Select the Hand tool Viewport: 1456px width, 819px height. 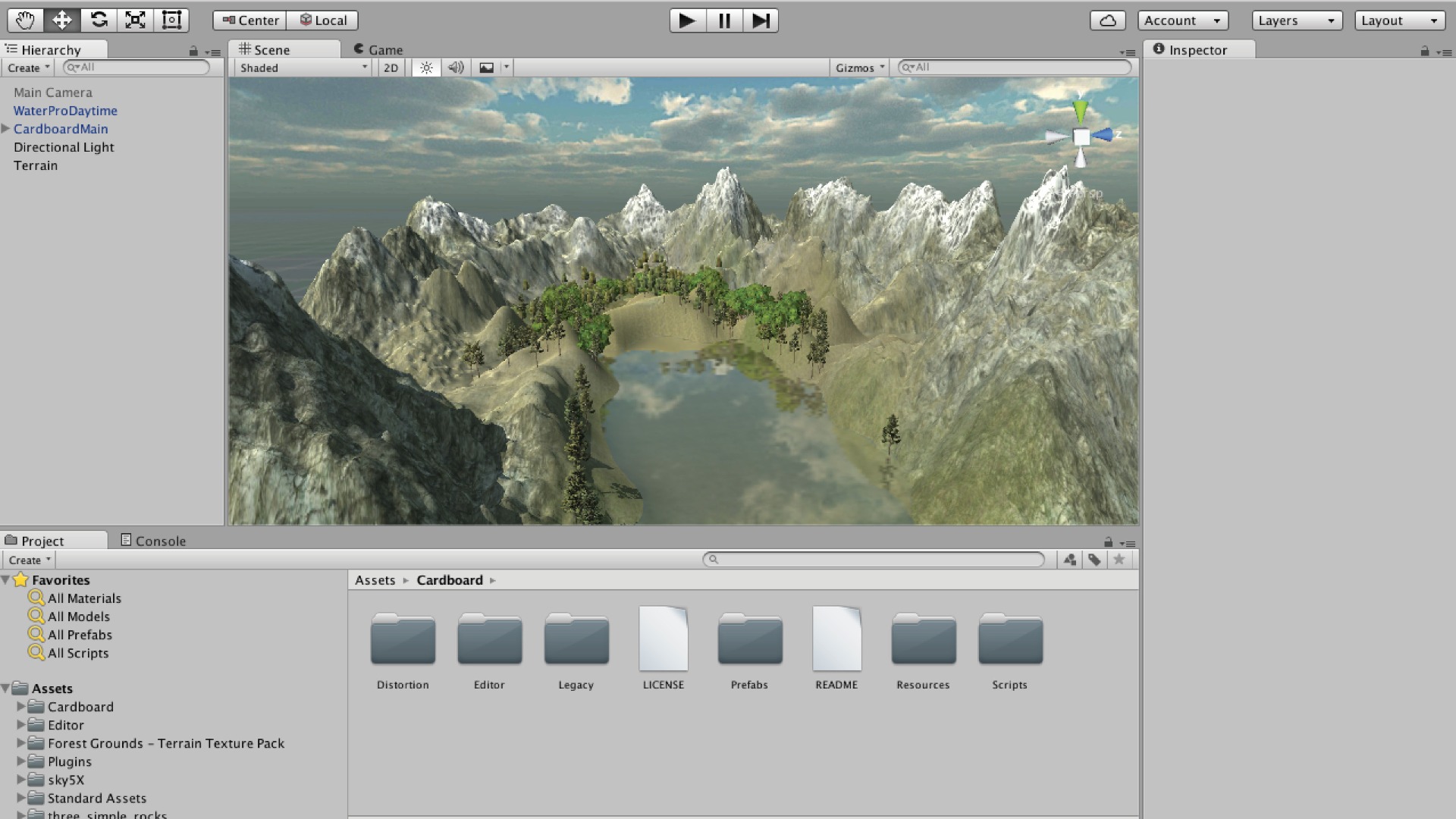(x=25, y=20)
